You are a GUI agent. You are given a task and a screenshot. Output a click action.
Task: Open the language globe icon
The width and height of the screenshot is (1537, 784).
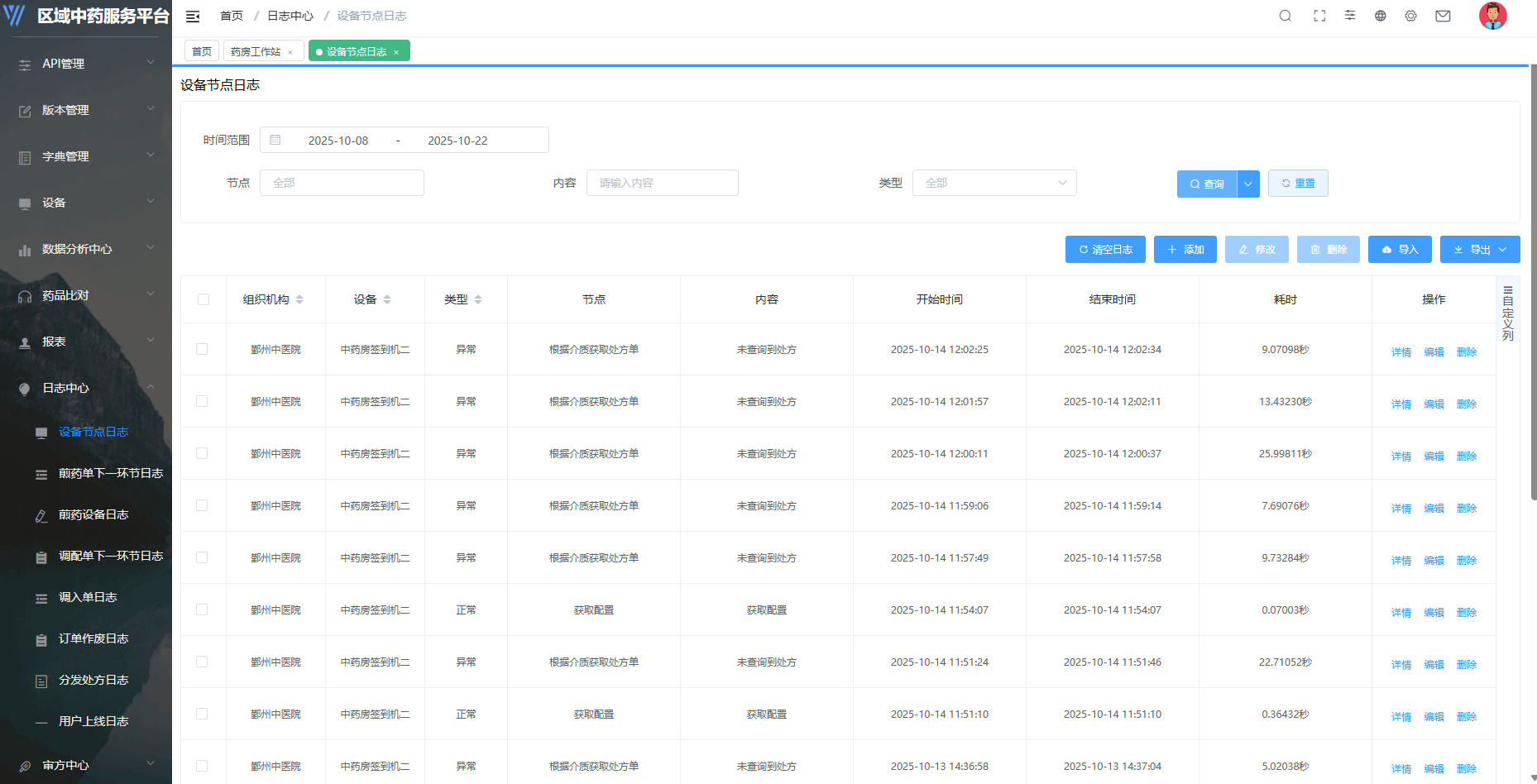1380,16
